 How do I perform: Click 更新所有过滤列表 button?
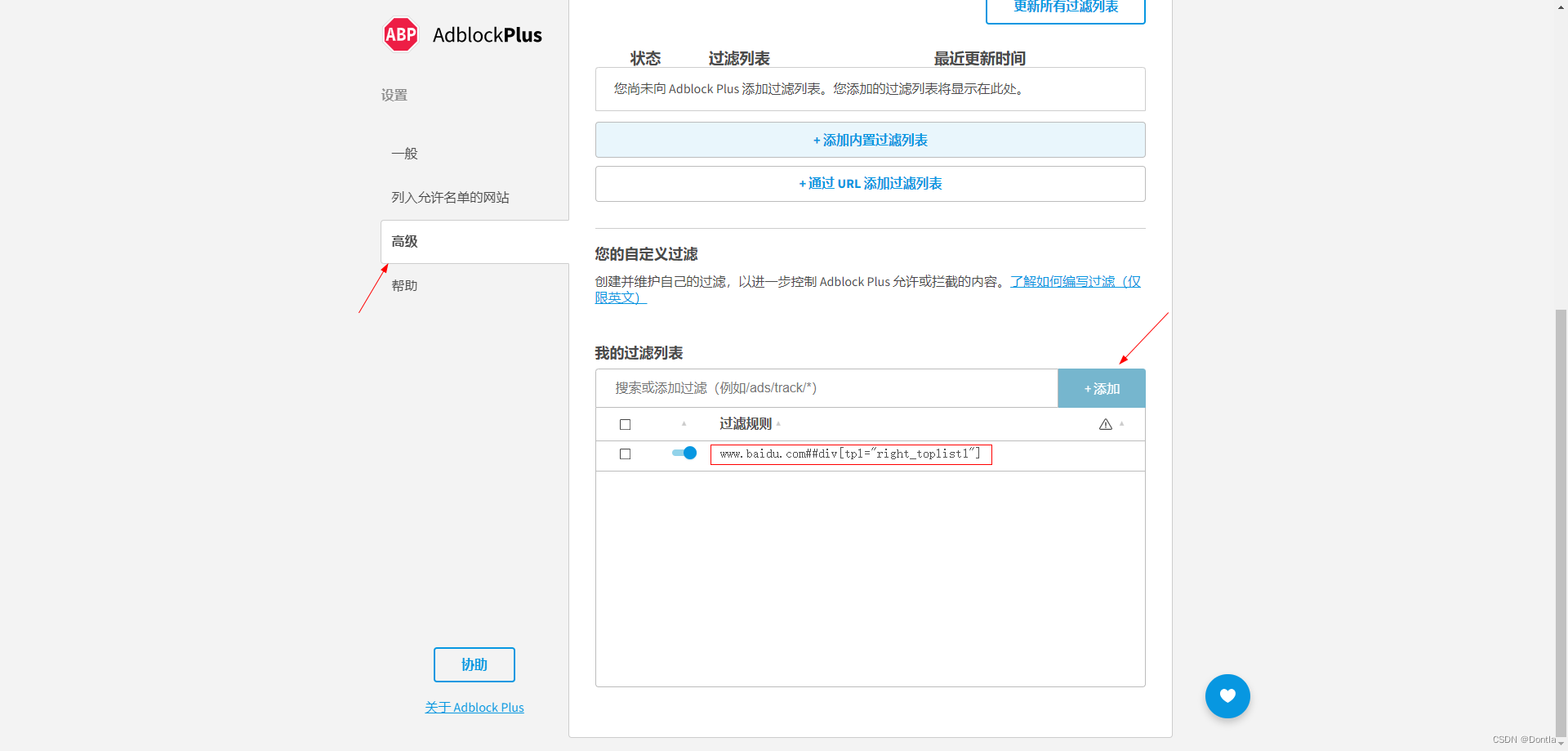1066,8
